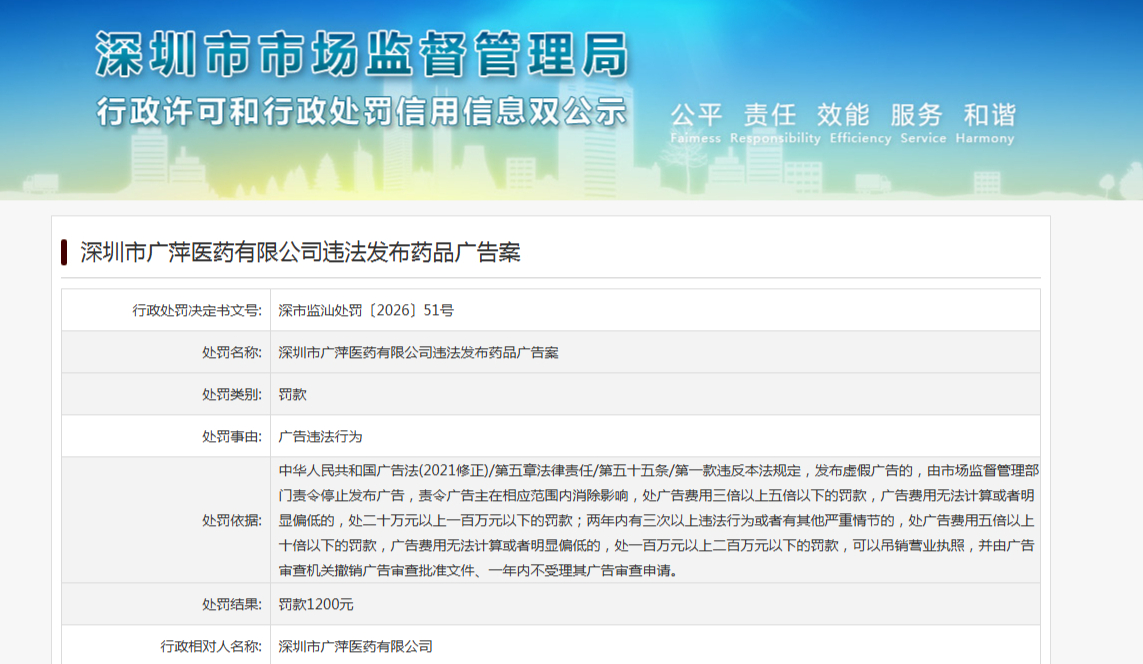Viewport: 1143px width, 664px height.
Task: Click the 处罚事由 label
Action: tap(232, 437)
